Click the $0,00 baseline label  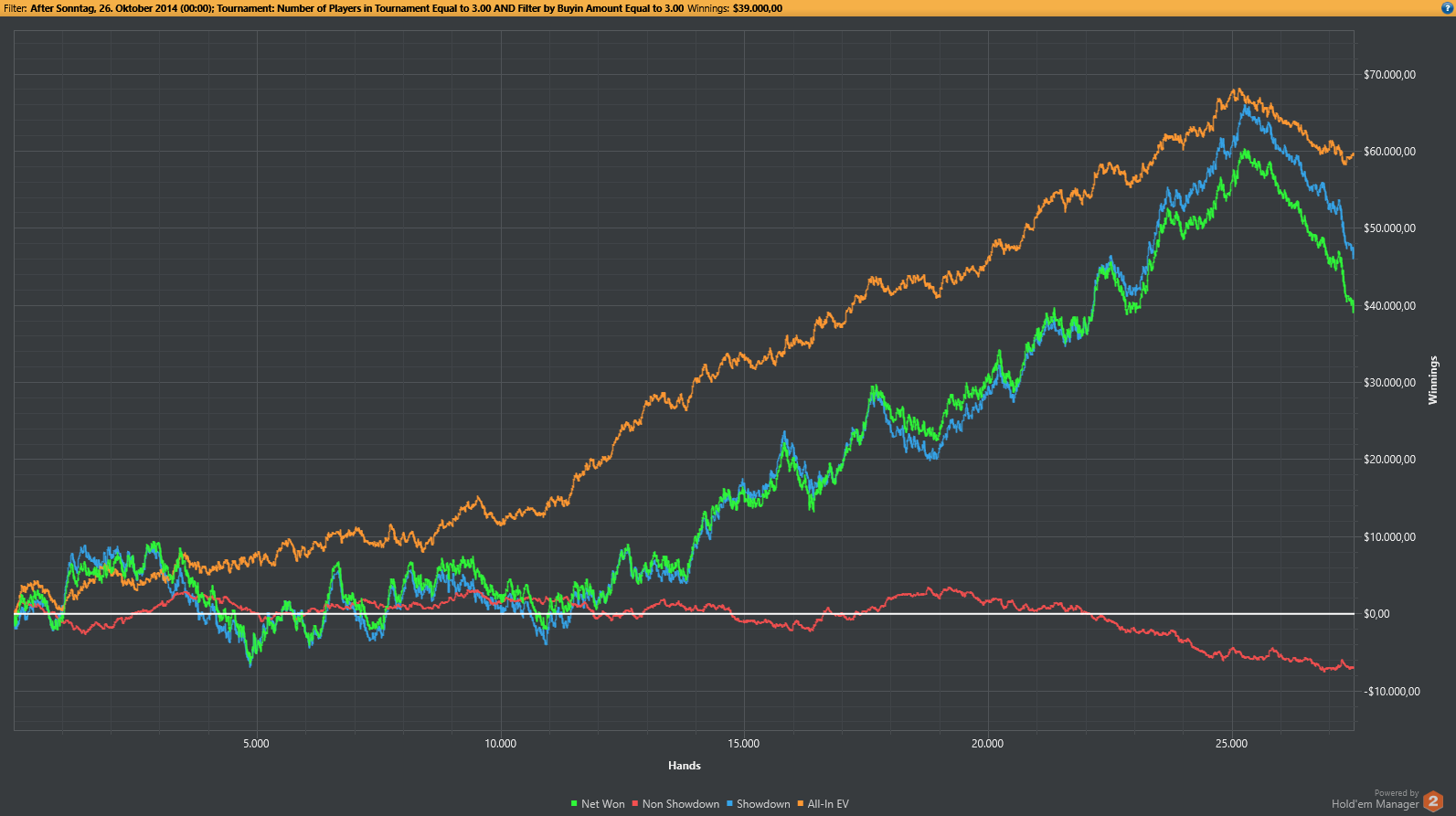click(x=1376, y=614)
